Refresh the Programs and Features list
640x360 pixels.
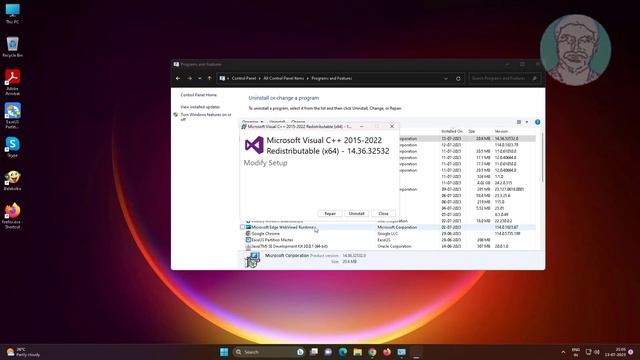(458, 78)
